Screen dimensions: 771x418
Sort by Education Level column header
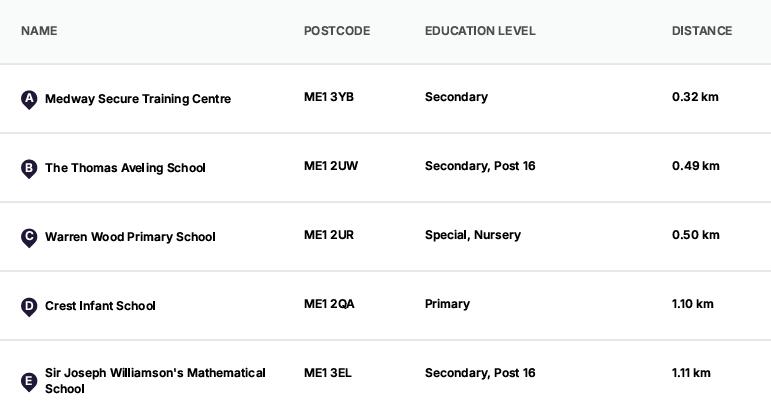480,31
